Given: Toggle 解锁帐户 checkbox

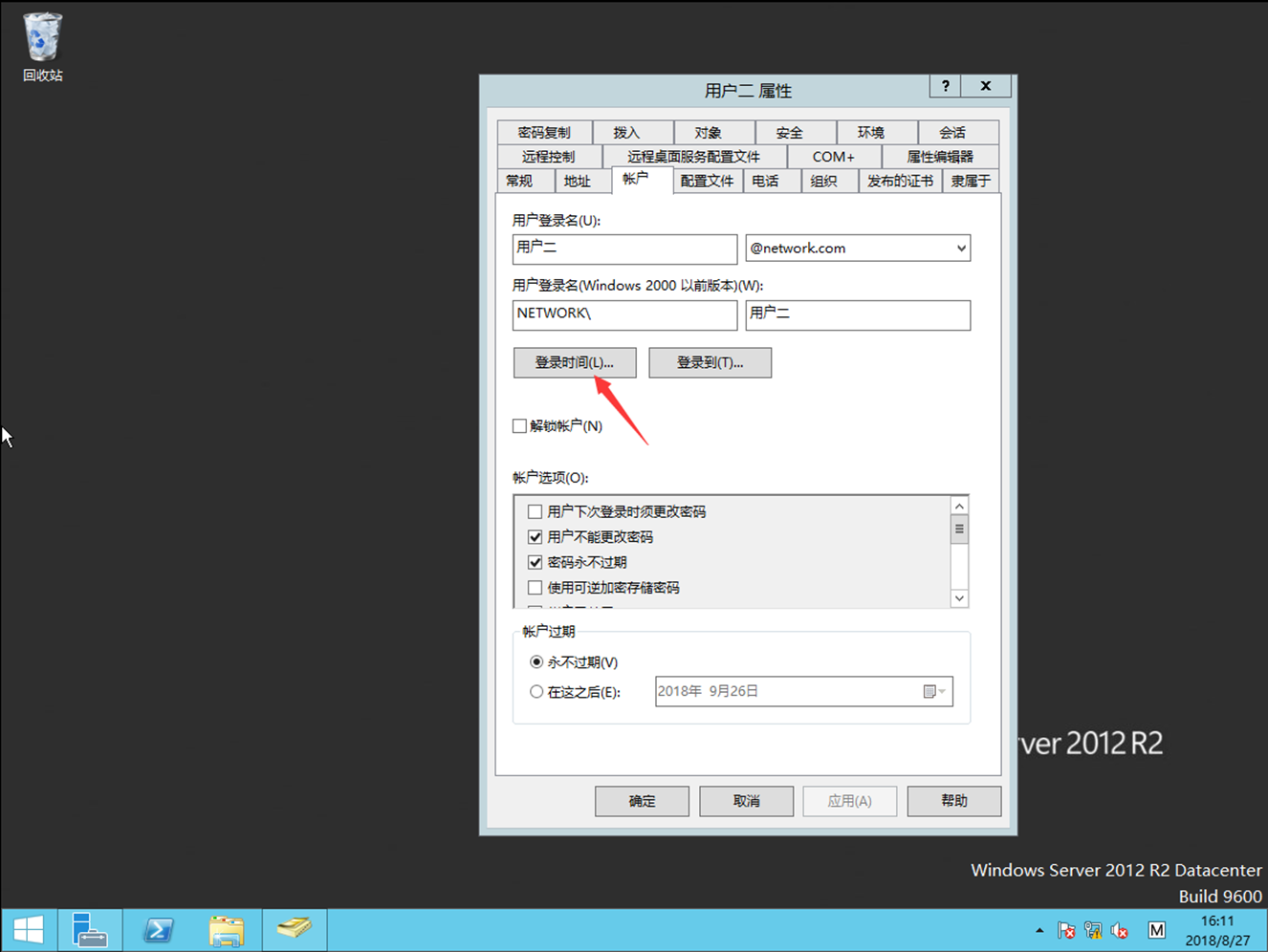Looking at the screenshot, I should pyautogui.click(x=519, y=426).
